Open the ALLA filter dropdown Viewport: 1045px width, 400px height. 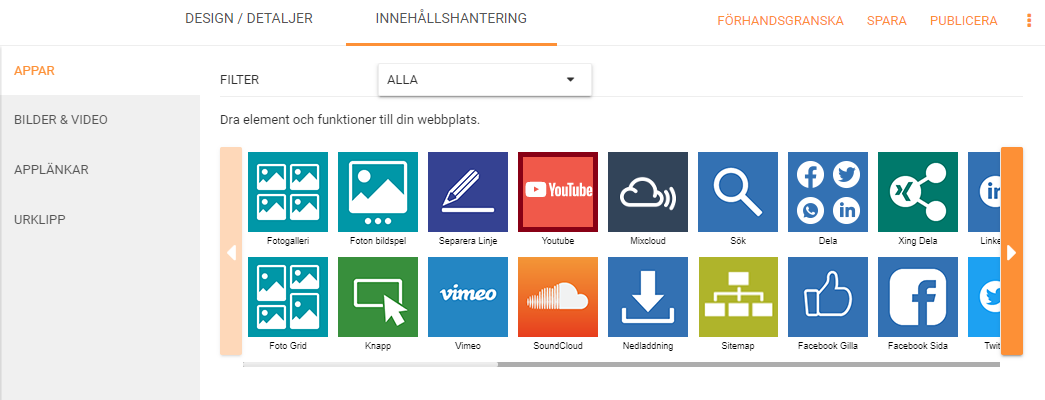(485, 80)
